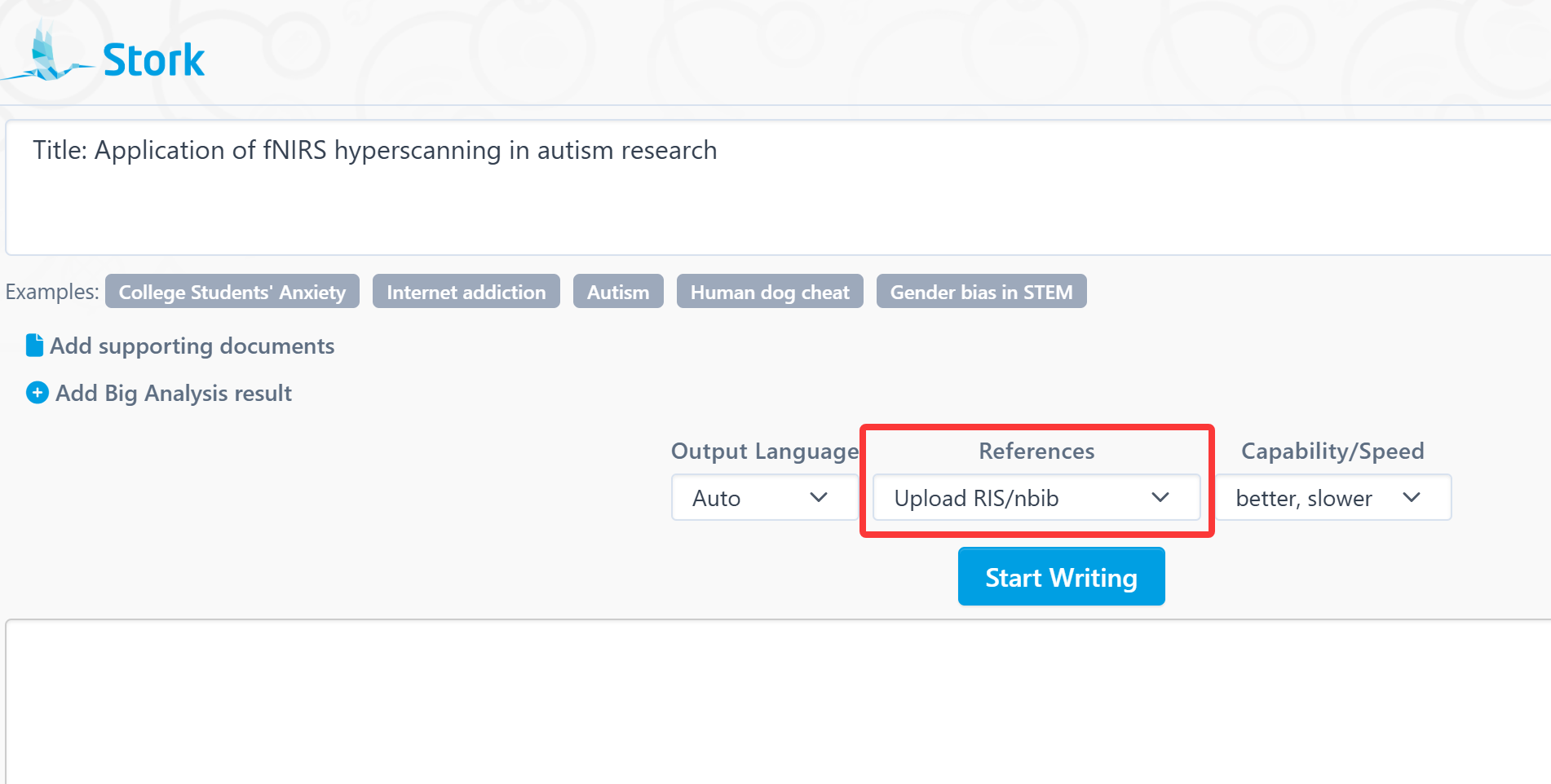Click the Add supporting documents link
Image resolution: width=1551 pixels, height=784 pixels.
[x=192, y=346]
